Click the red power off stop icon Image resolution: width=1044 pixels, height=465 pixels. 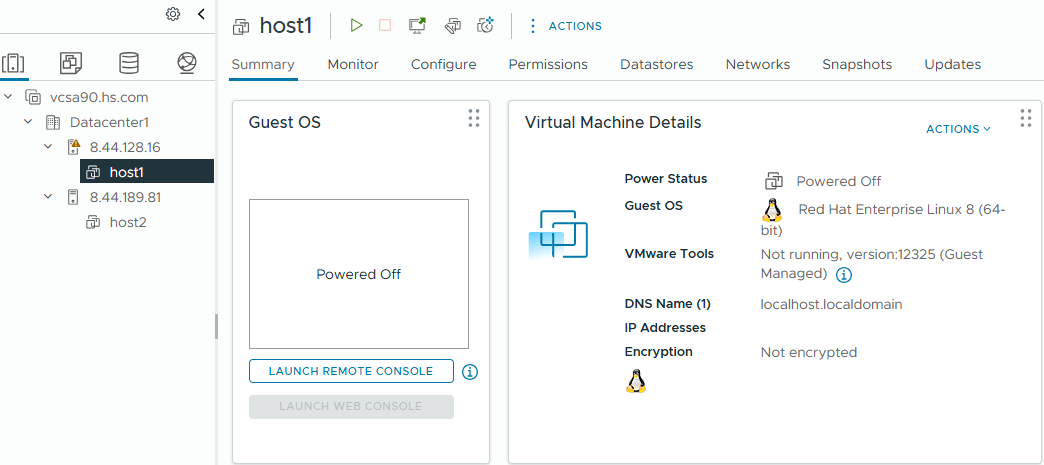[385, 25]
